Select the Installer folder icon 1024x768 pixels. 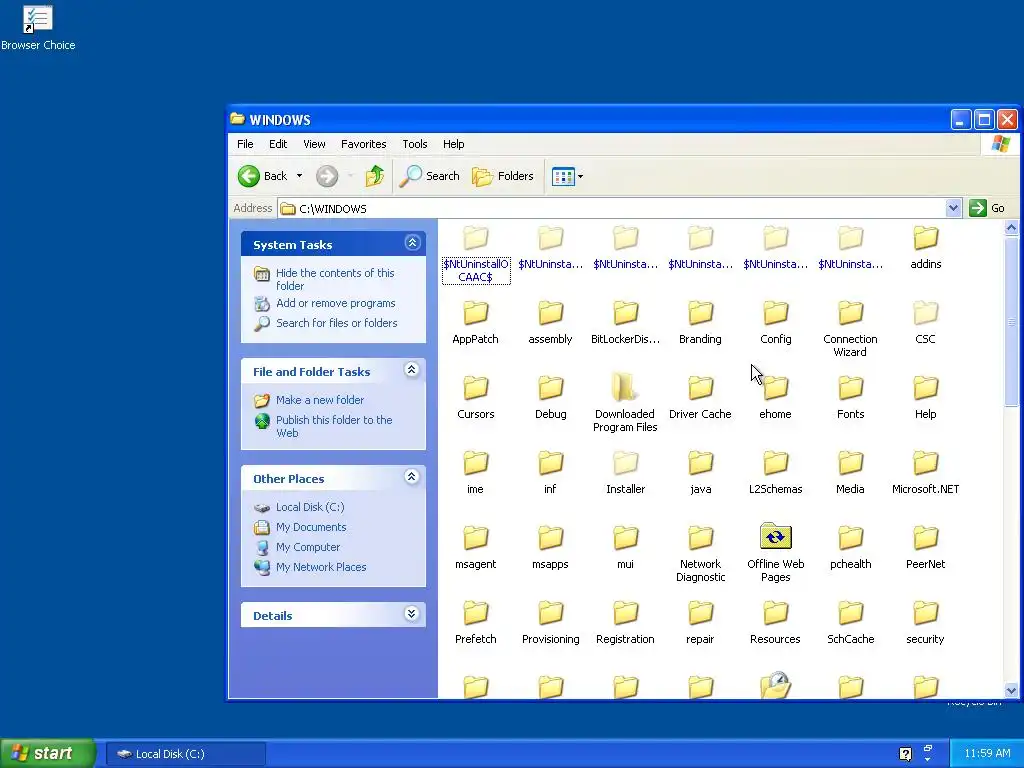pyautogui.click(x=626, y=464)
